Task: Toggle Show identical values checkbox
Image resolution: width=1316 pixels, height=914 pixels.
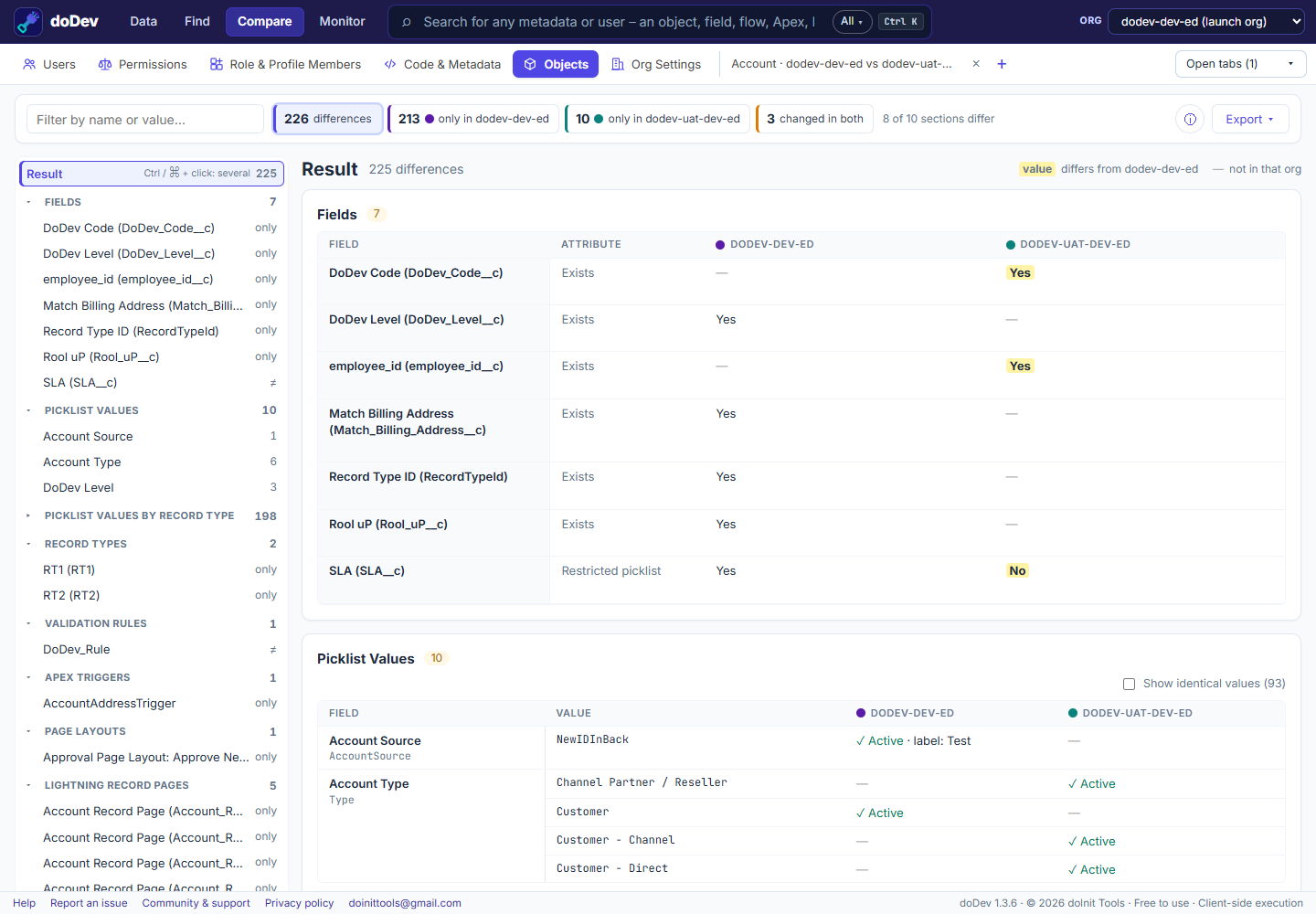Action: [x=1129, y=684]
